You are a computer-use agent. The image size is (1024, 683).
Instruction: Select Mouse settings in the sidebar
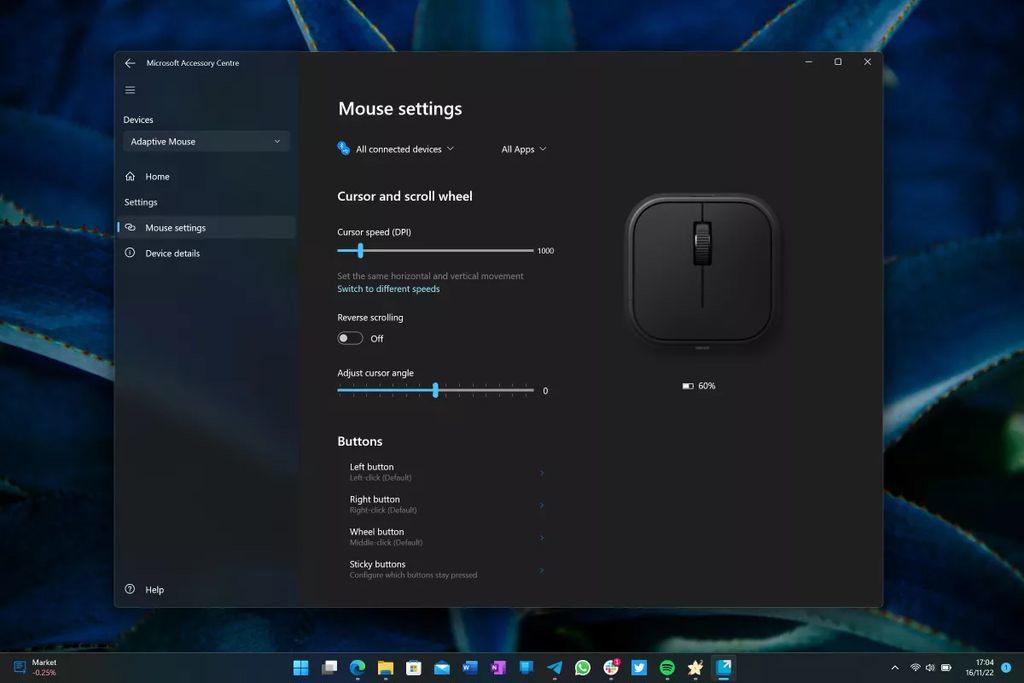point(175,228)
